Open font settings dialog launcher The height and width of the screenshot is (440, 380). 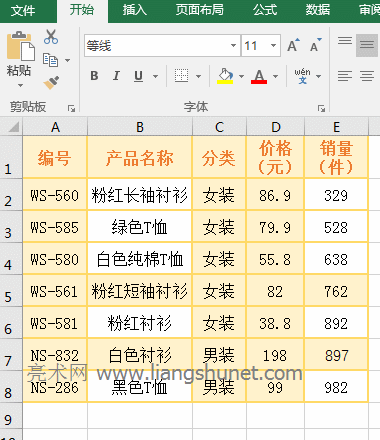coord(321,108)
